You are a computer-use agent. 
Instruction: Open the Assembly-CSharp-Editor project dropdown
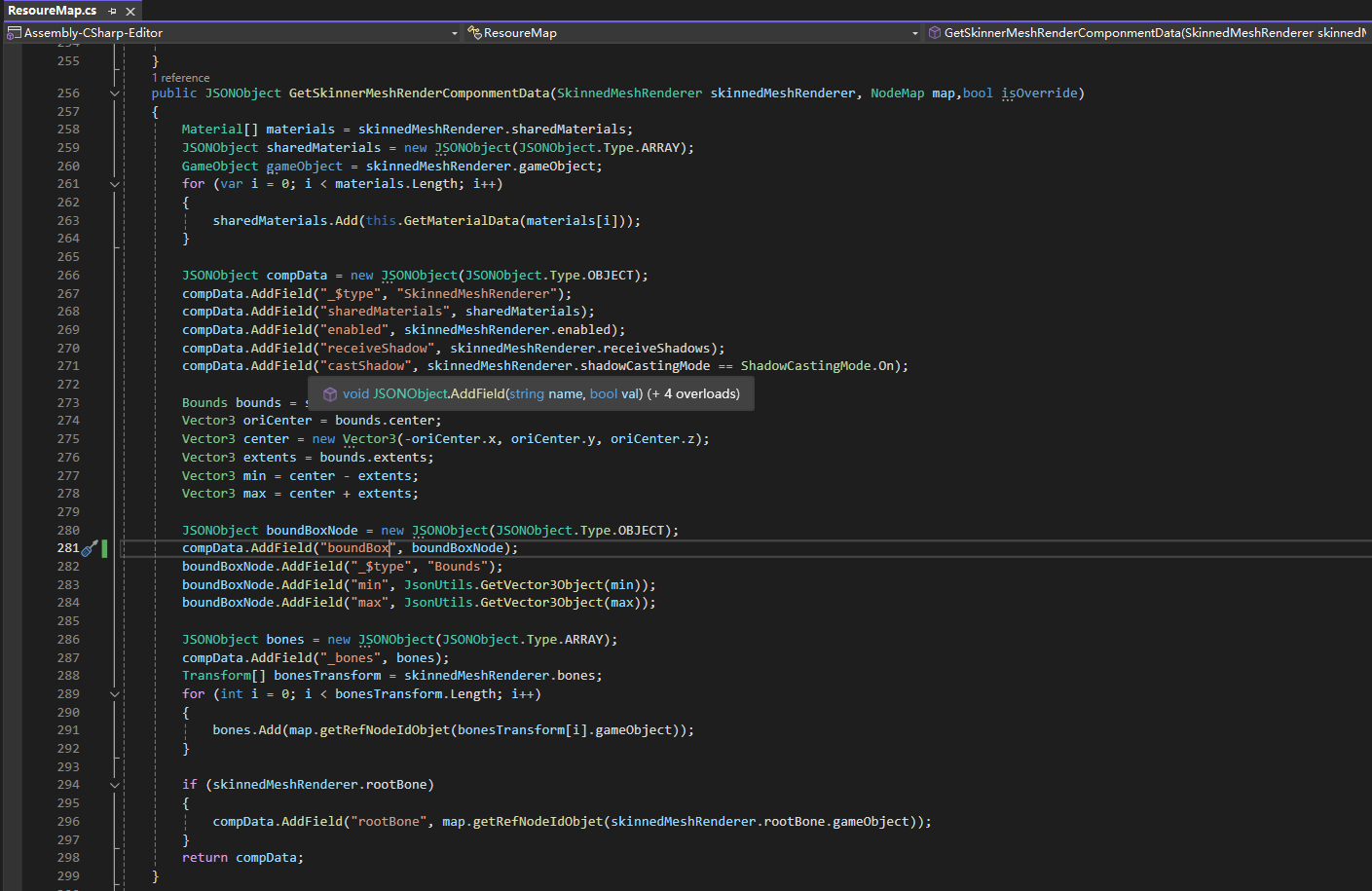point(454,33)
